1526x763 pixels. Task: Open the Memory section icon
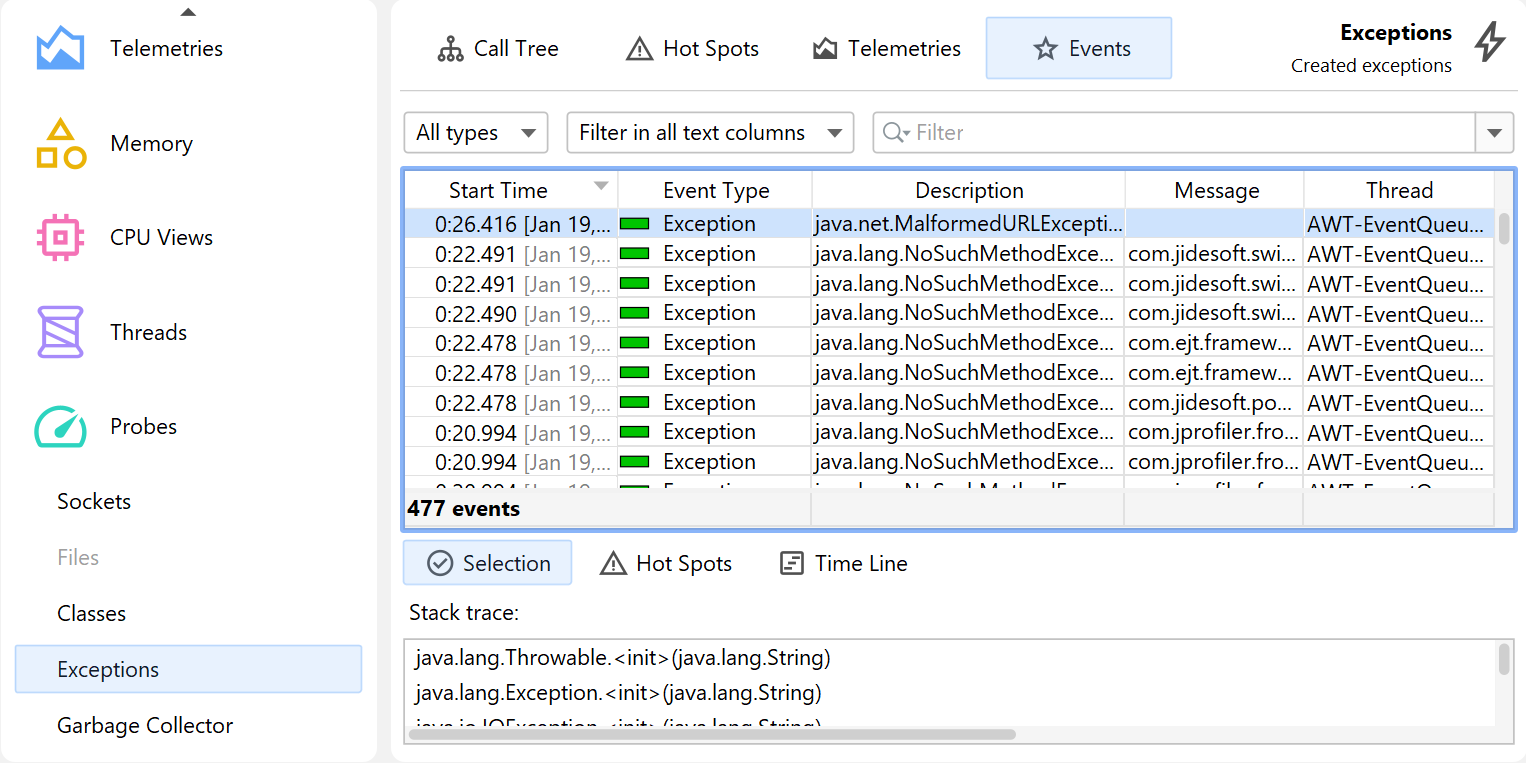tap(60, 144)
